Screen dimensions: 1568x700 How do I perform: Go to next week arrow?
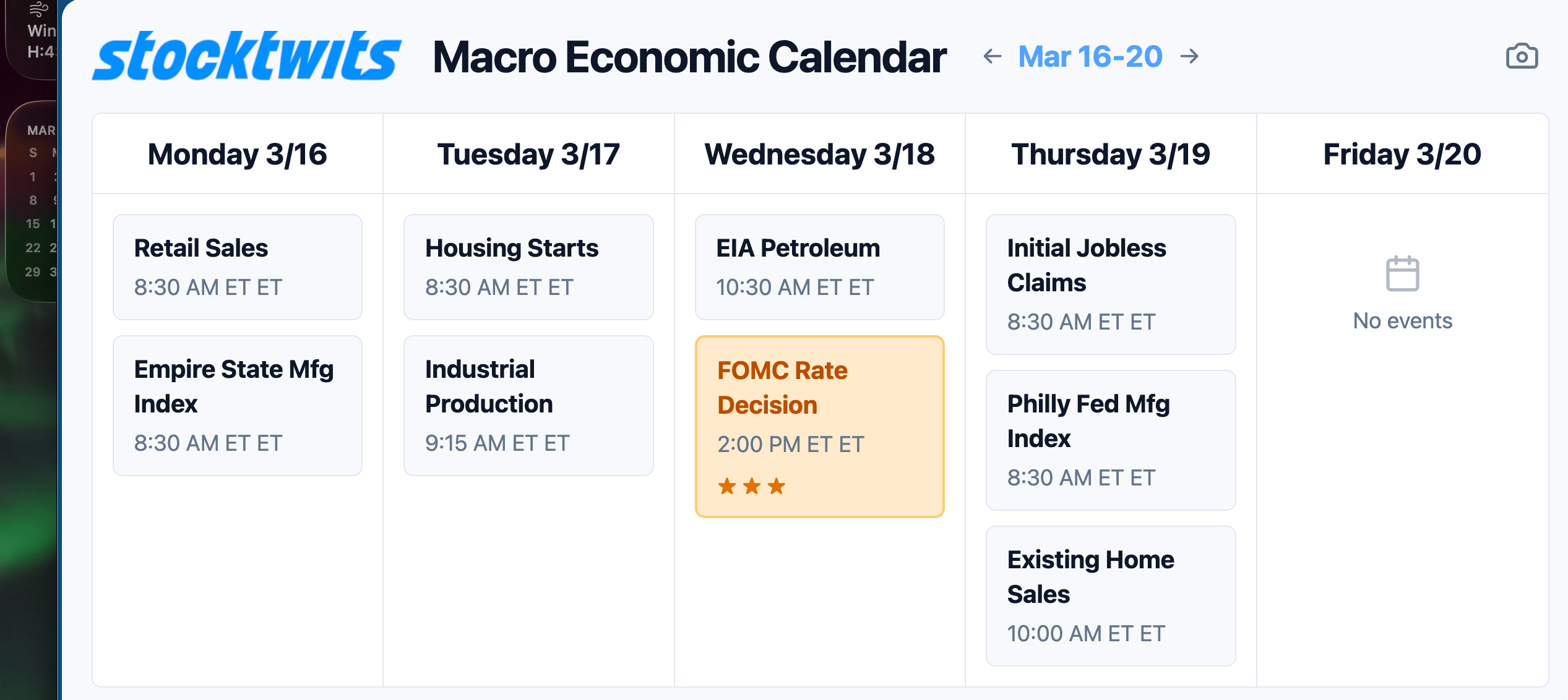point(1189,56)
